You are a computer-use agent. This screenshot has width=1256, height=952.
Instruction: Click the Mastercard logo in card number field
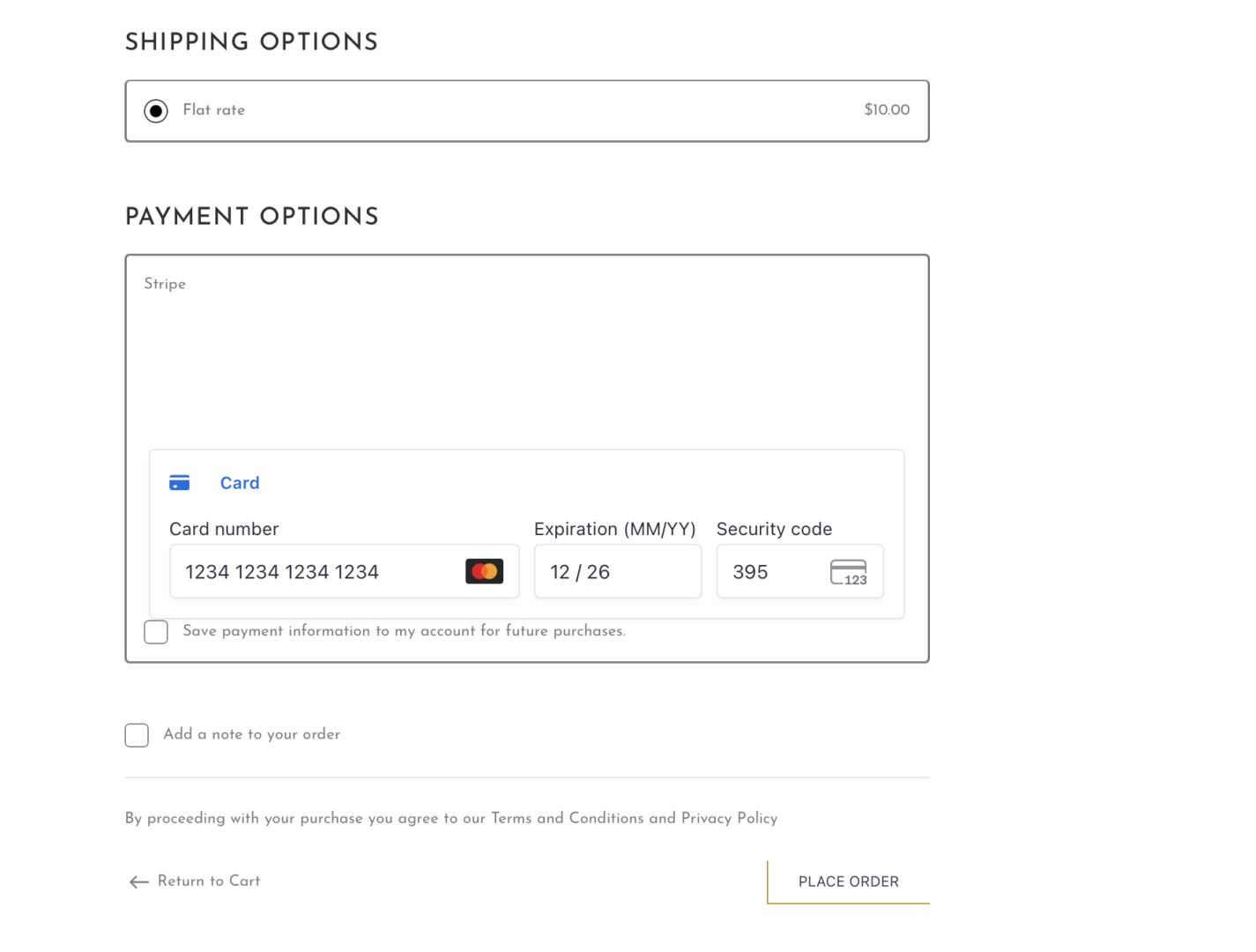click(x=484, y=572)
